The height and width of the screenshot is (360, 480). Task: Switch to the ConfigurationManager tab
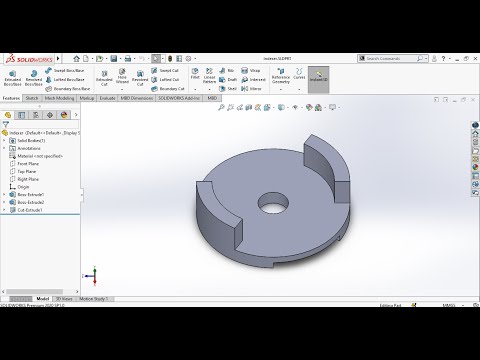coord(36,115)
